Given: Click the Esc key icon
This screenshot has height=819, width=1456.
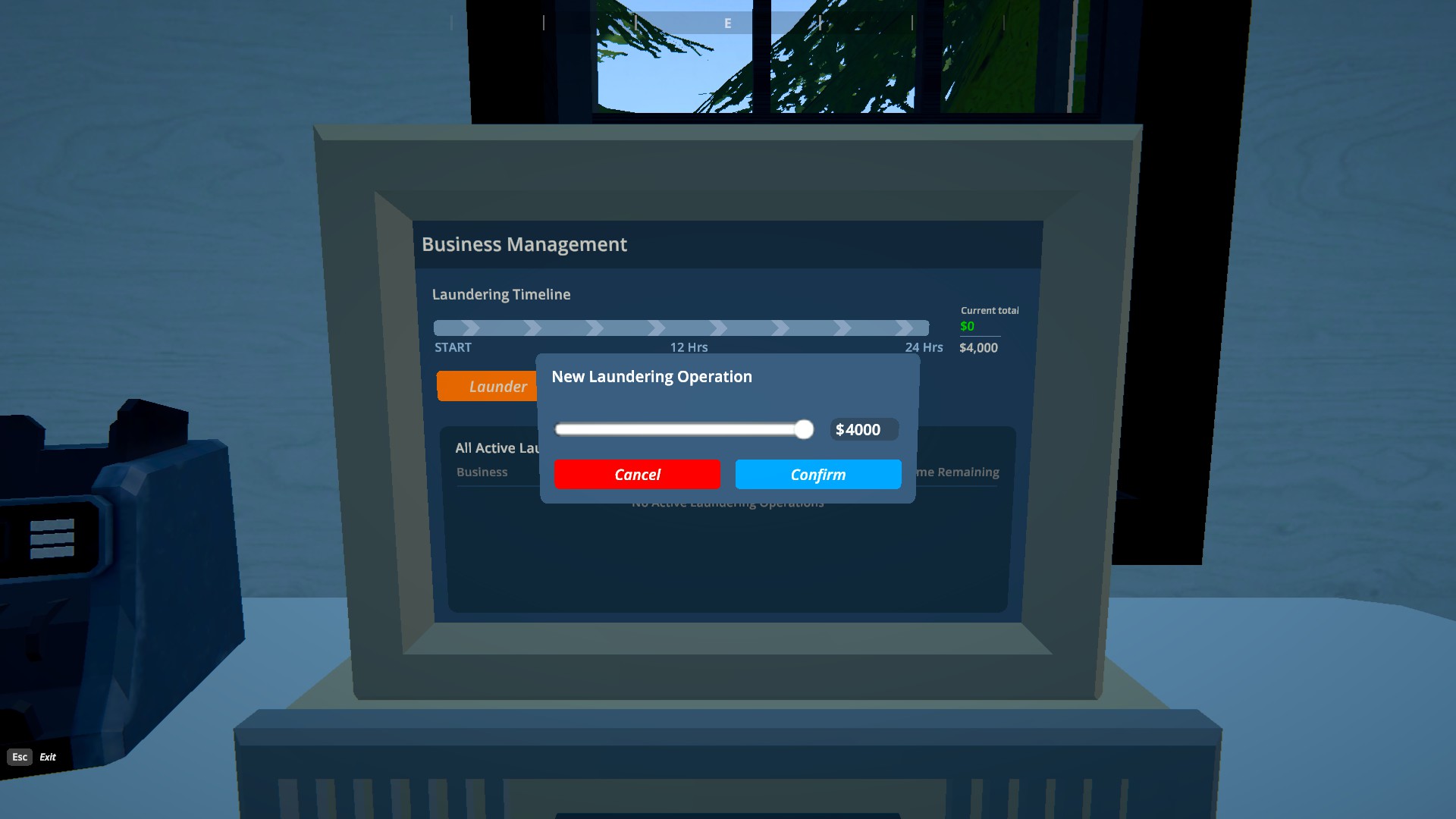Looking at the screenshot, I should (20, 757).
